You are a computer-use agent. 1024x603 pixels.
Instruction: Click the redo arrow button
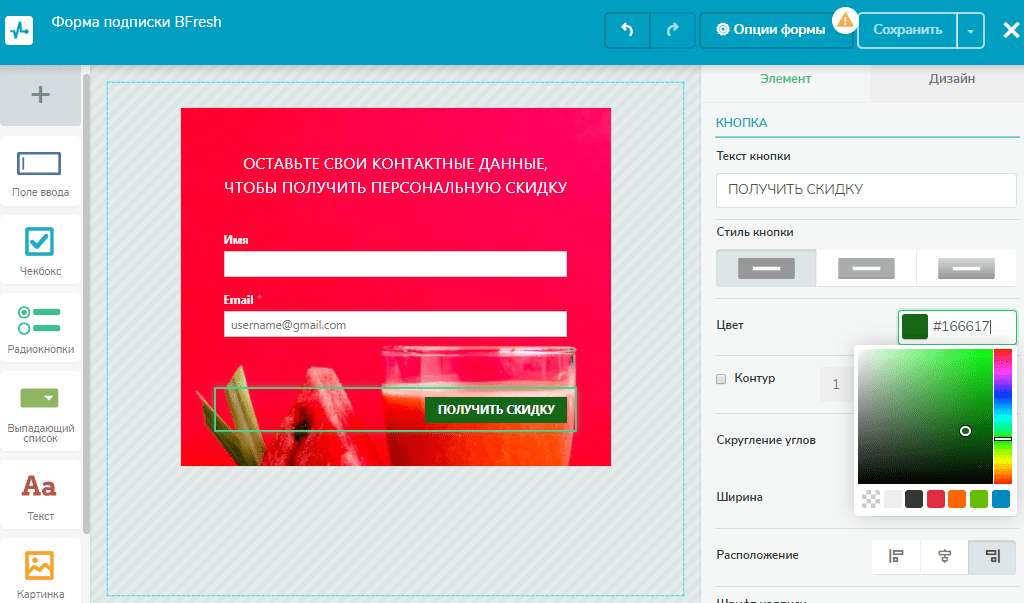coord(673,30)
